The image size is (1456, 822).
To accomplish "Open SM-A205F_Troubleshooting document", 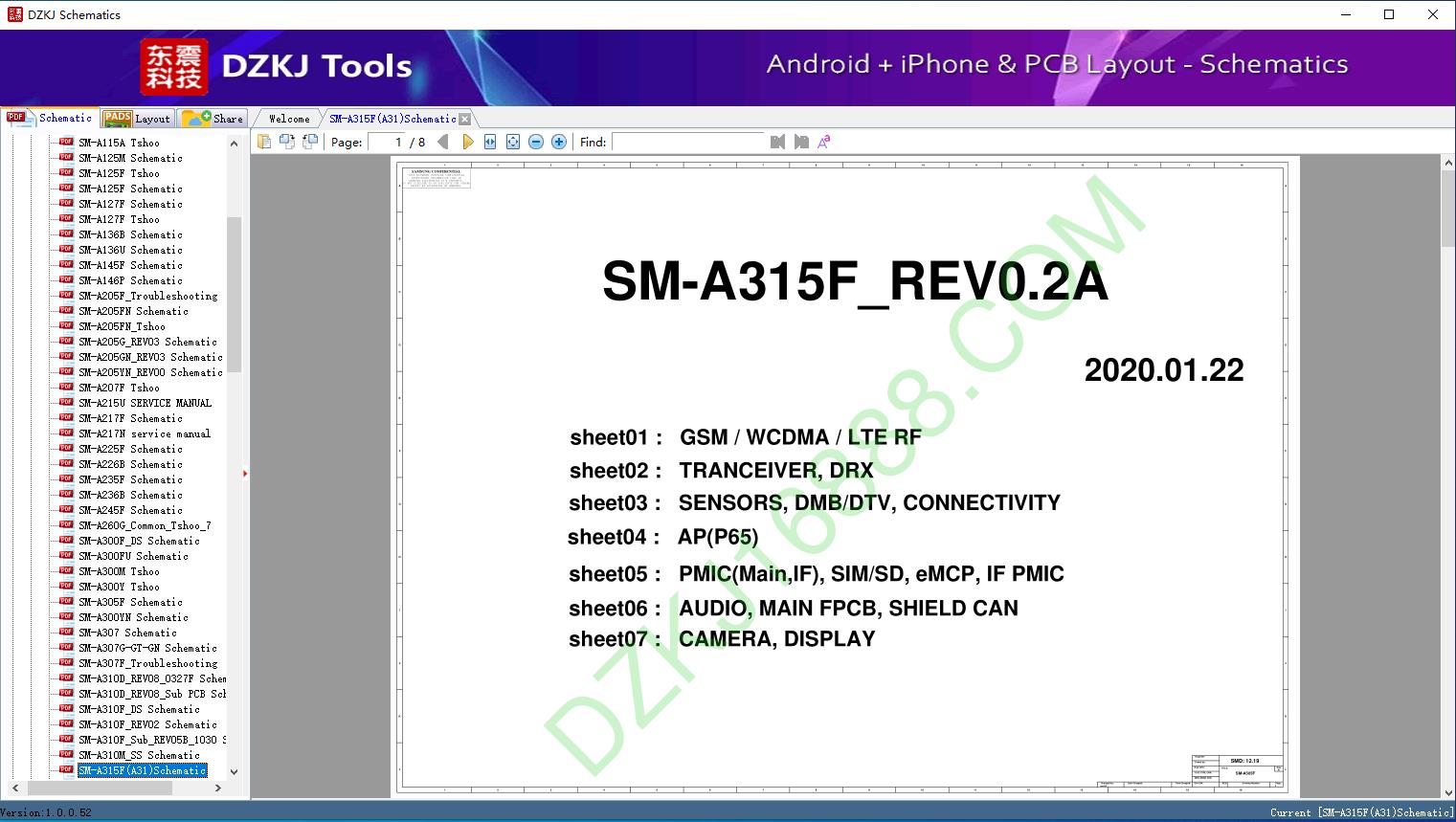I will (148, 296).
